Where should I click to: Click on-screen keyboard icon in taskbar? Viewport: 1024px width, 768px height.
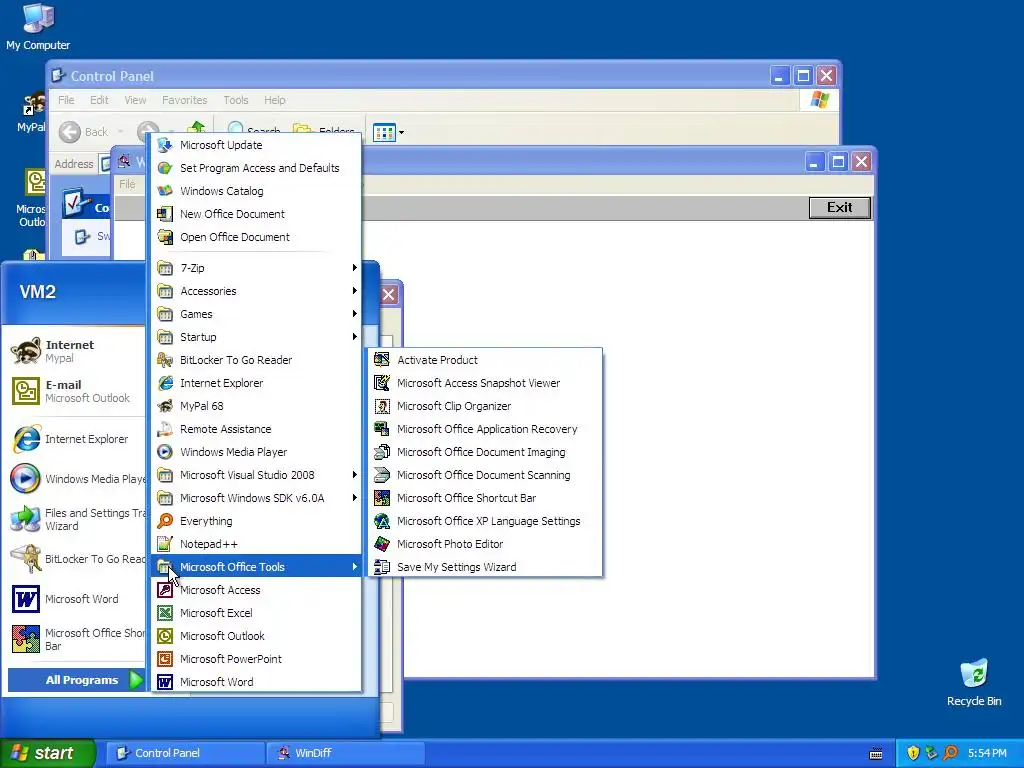click(876, 754)
